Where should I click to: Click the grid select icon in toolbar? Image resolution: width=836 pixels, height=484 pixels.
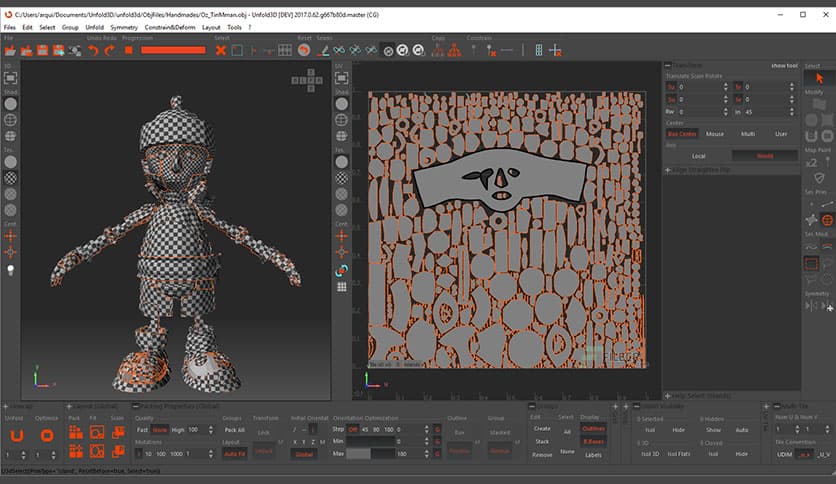(285, 50)
